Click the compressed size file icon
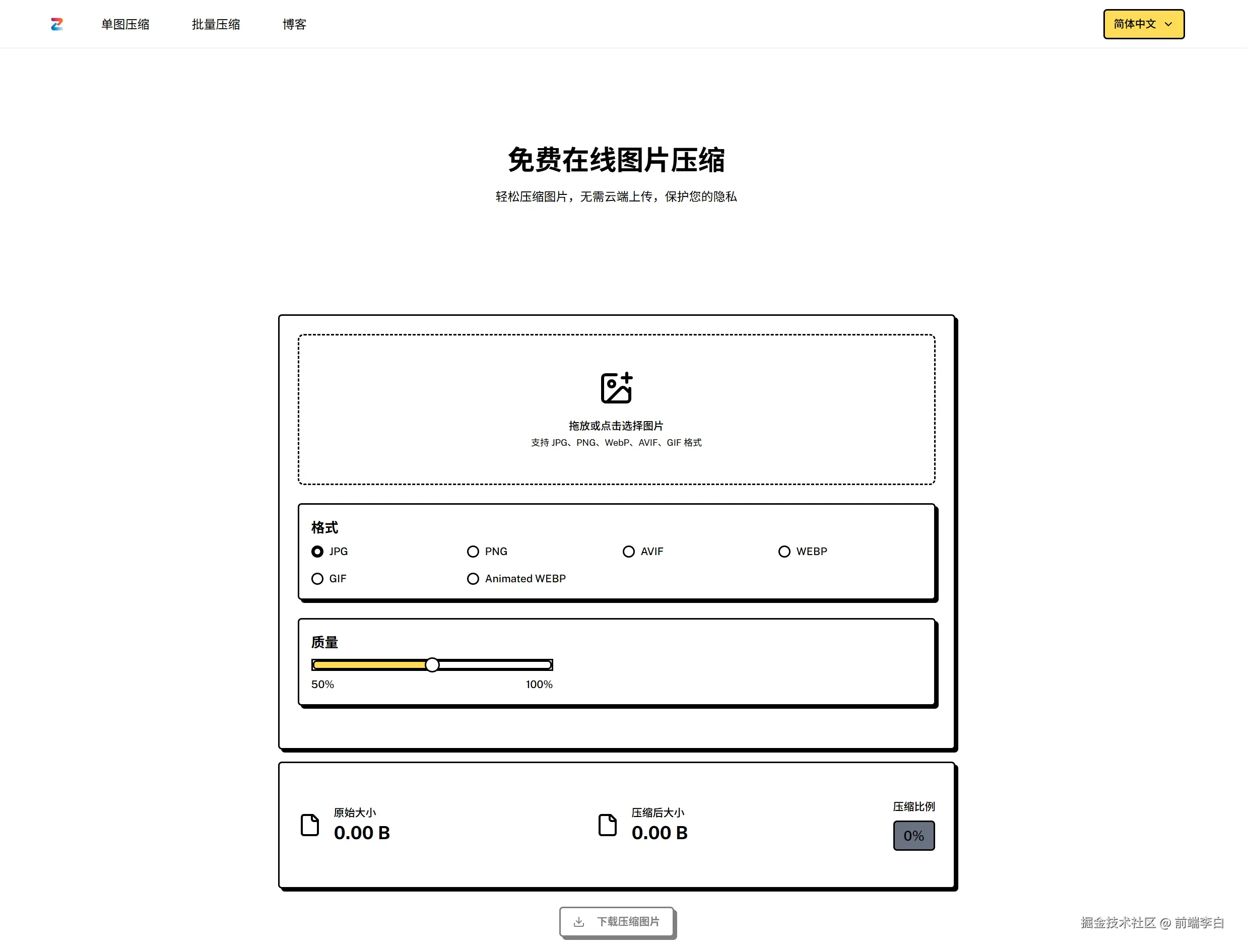The height and width of the screenshot is (952, 1247). 608,825
